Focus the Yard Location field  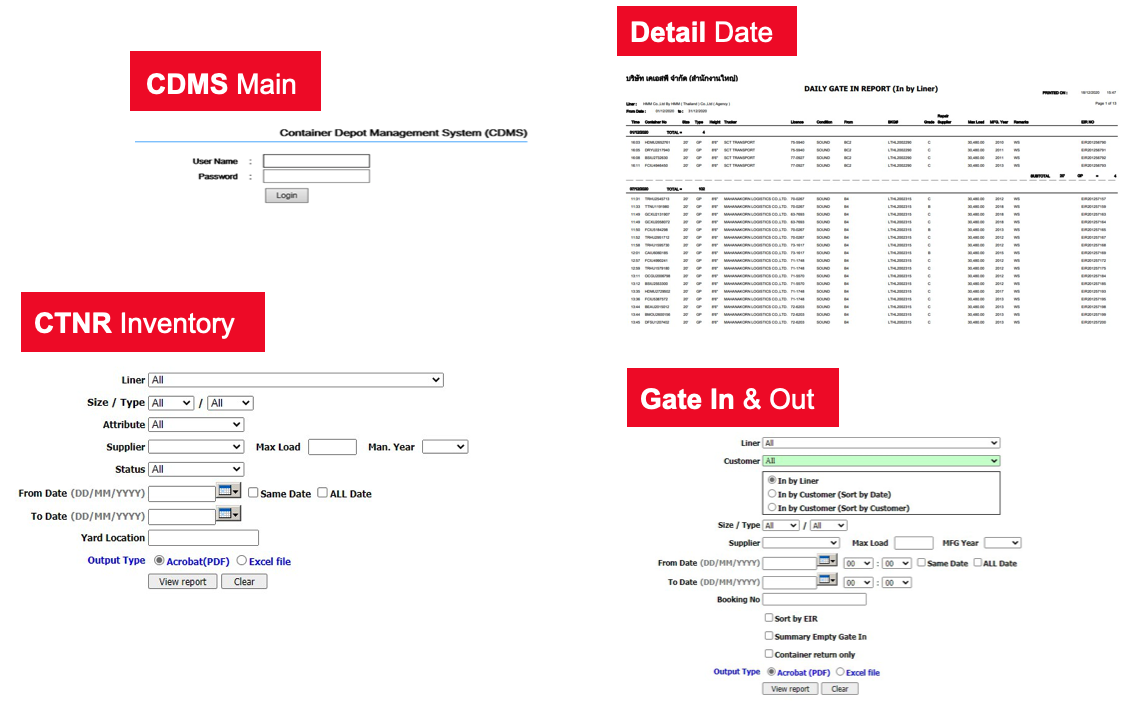tap(203, 538)
